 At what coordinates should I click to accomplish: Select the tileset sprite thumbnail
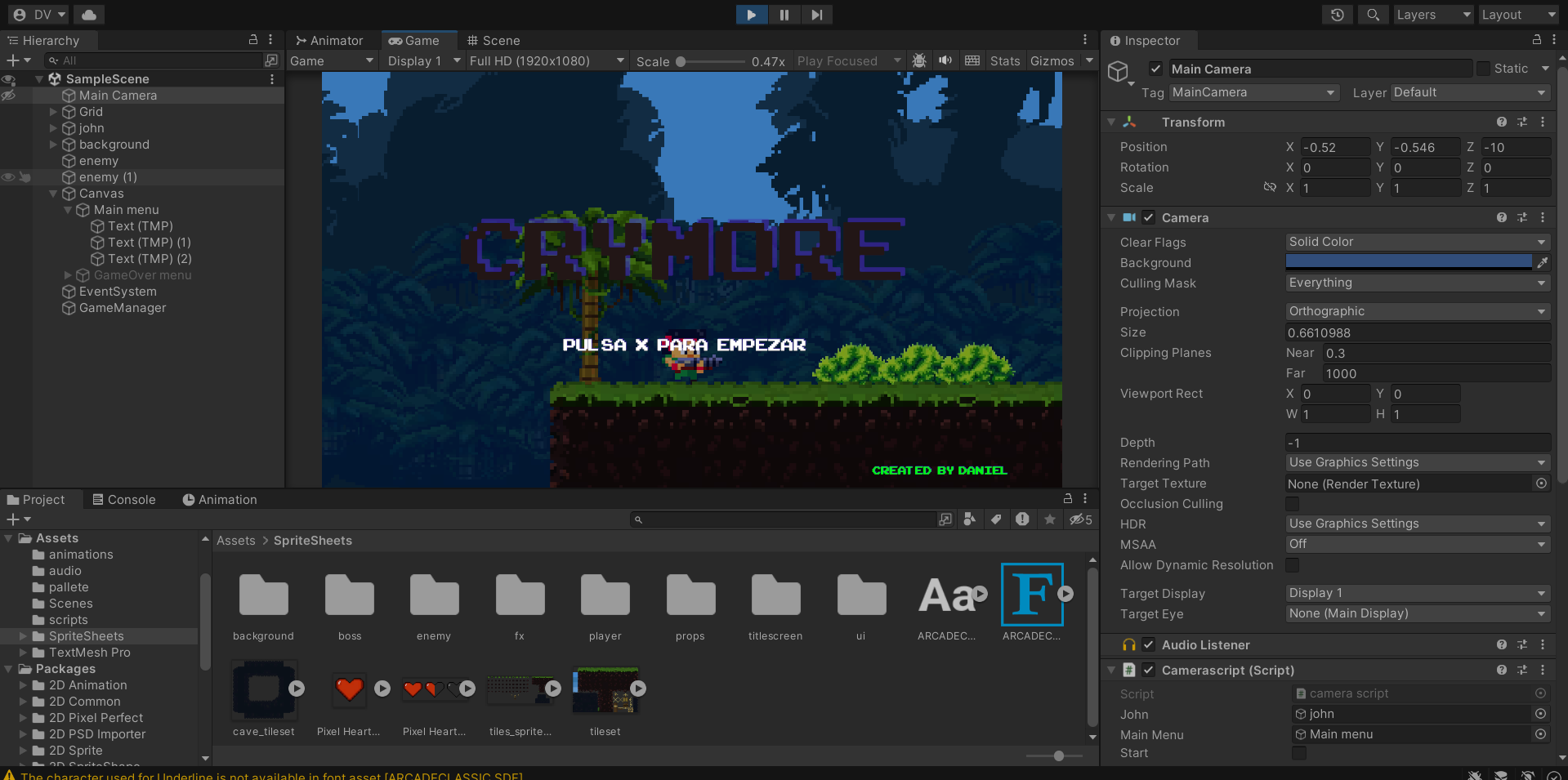605,689
